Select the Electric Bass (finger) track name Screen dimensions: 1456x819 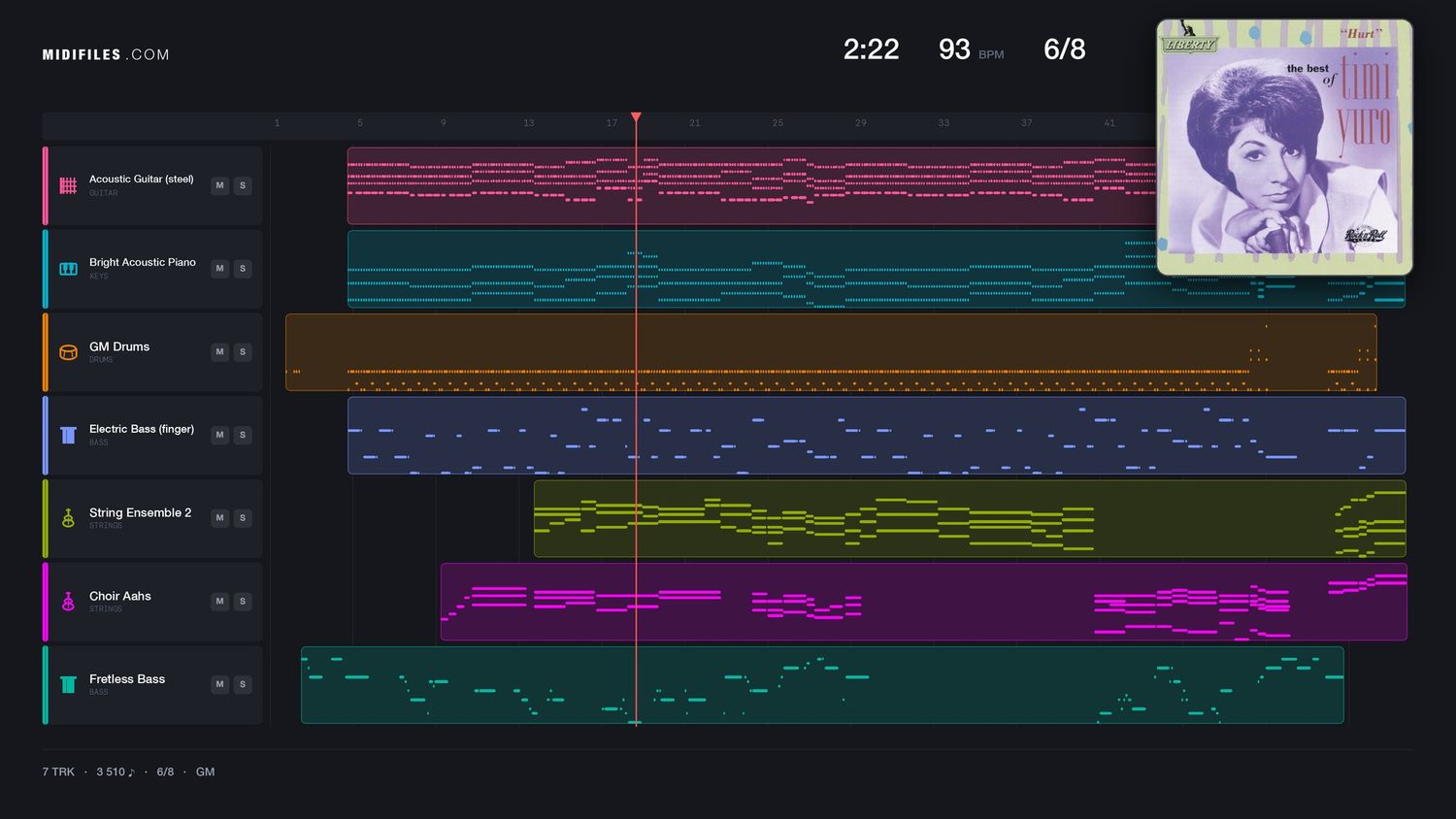pyautogui.click(x=142, y=429)
